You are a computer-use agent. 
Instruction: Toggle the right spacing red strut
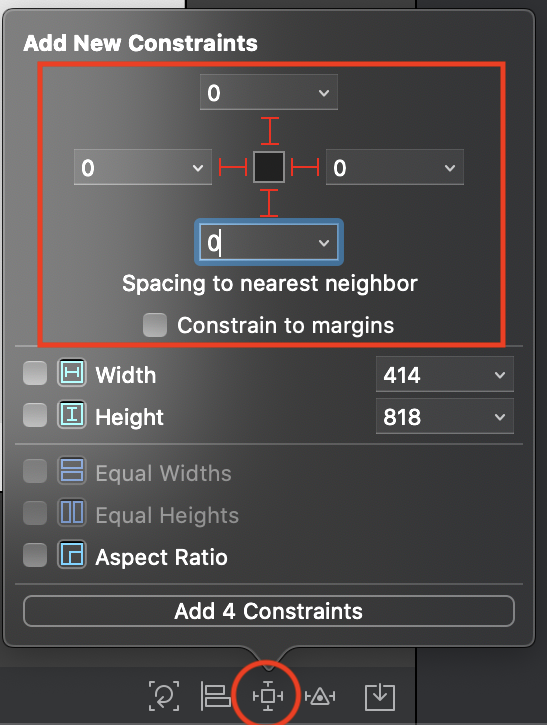[x=305, y=167]
